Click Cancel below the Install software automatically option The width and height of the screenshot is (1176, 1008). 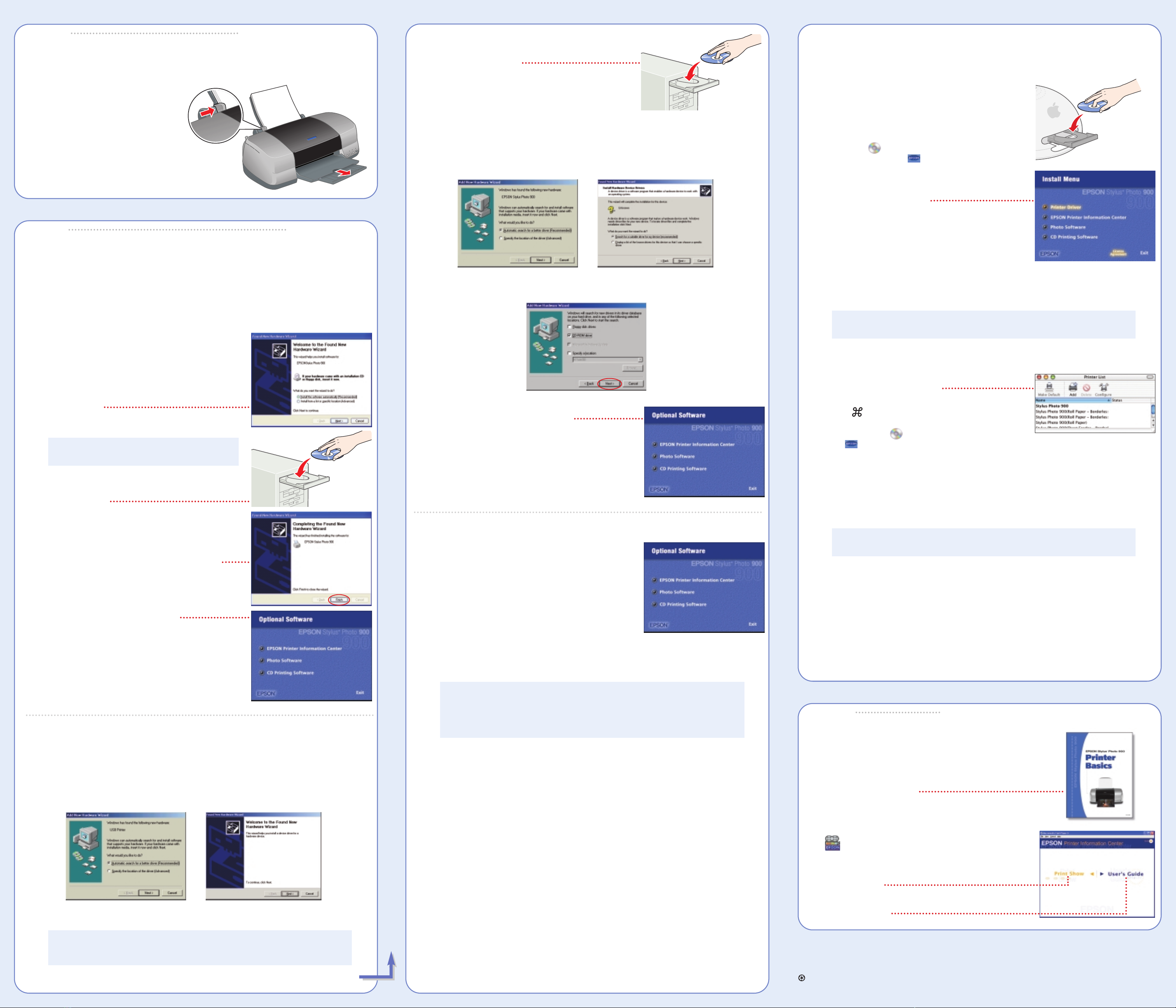click(360, 421)
